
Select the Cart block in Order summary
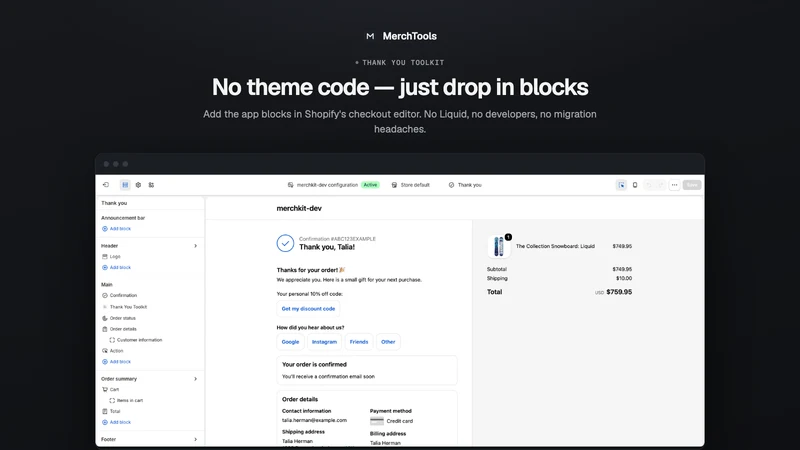coord(111,389)
